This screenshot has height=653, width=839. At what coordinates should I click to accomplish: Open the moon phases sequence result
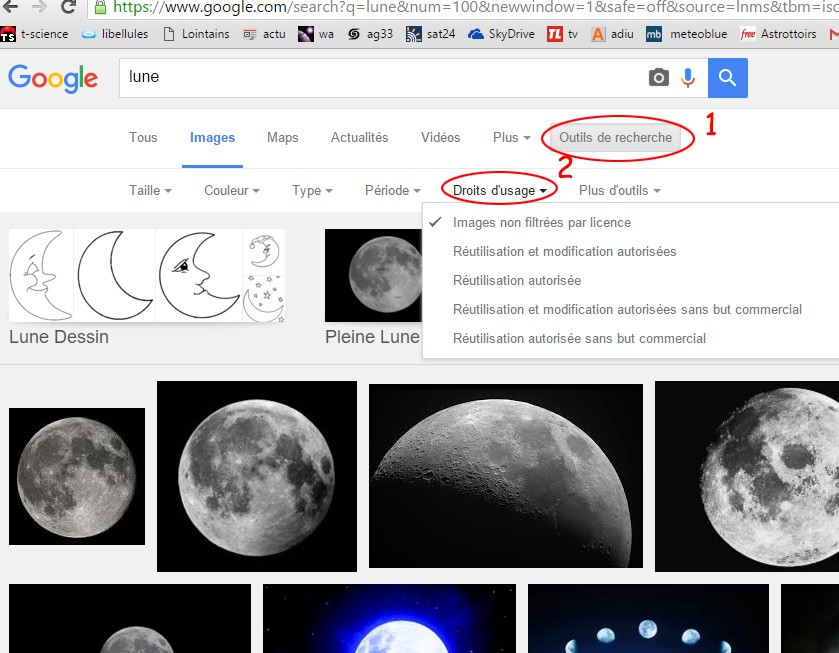click(x=649, y=618)
